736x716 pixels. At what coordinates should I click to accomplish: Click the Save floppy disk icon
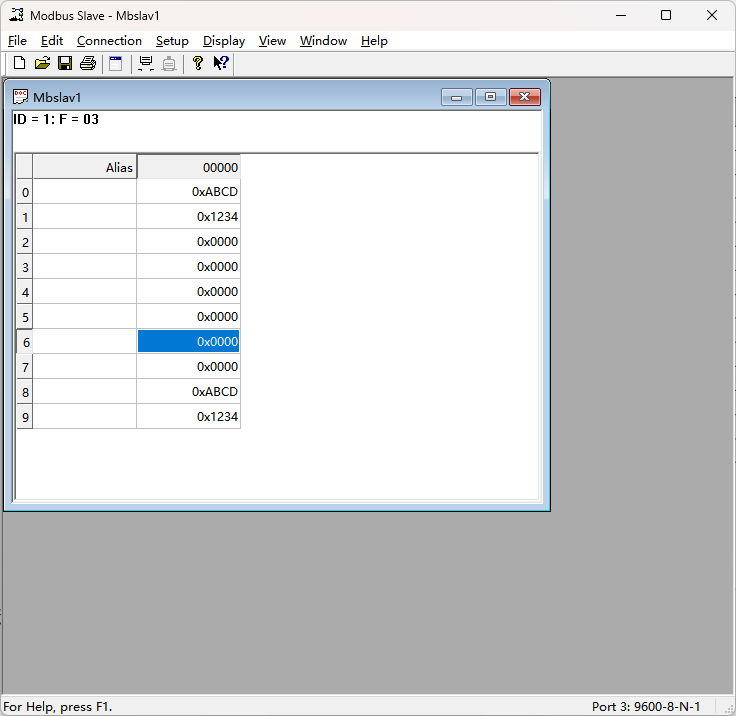tap(65, 63)
